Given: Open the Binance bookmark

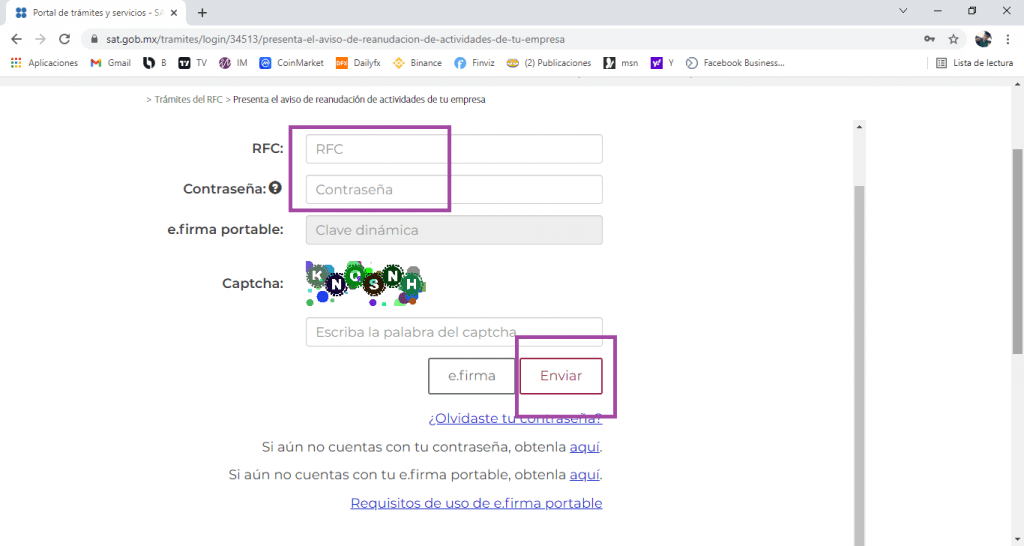Looking at the screenshot, I should pyautogui.click(x=417, y=63).
